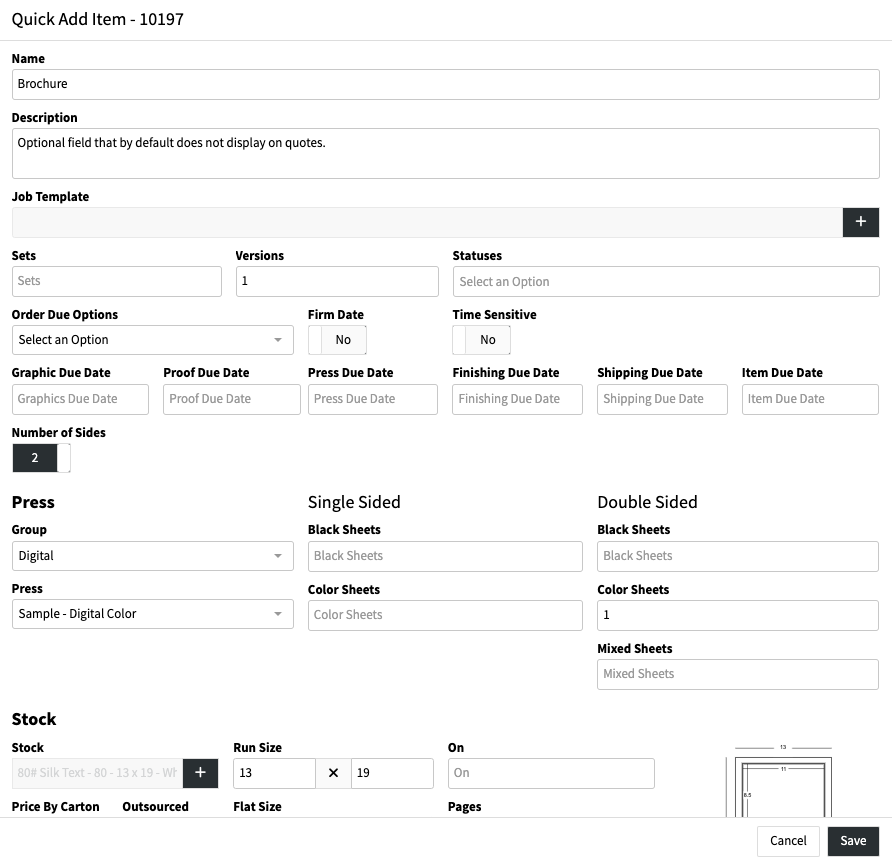
Task: Click the Save button
Action: tap(853, 841)
